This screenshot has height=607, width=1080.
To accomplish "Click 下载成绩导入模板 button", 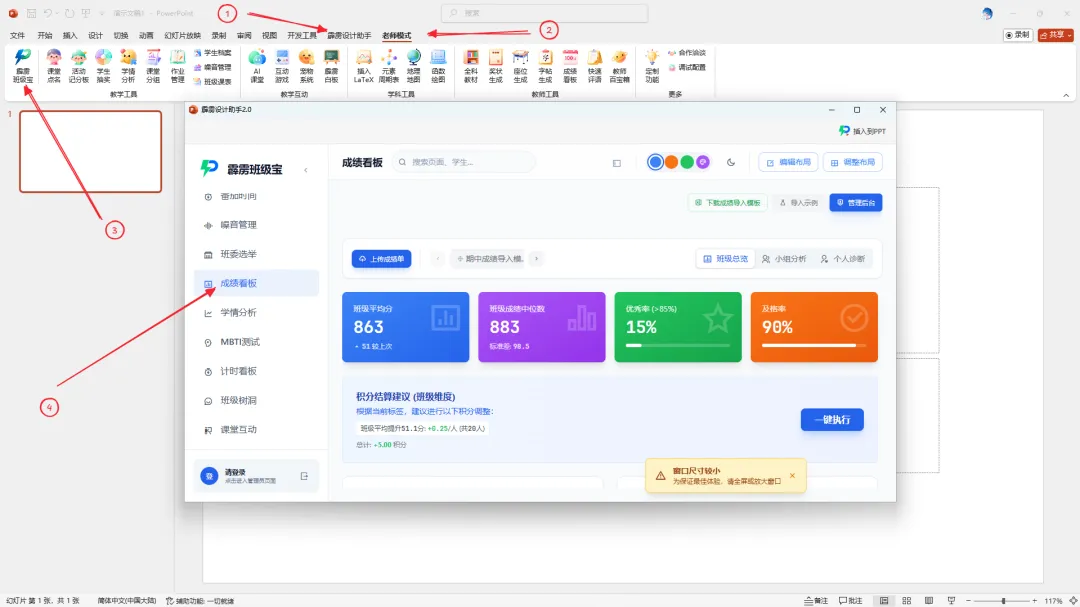I will [x=727, y=203].
